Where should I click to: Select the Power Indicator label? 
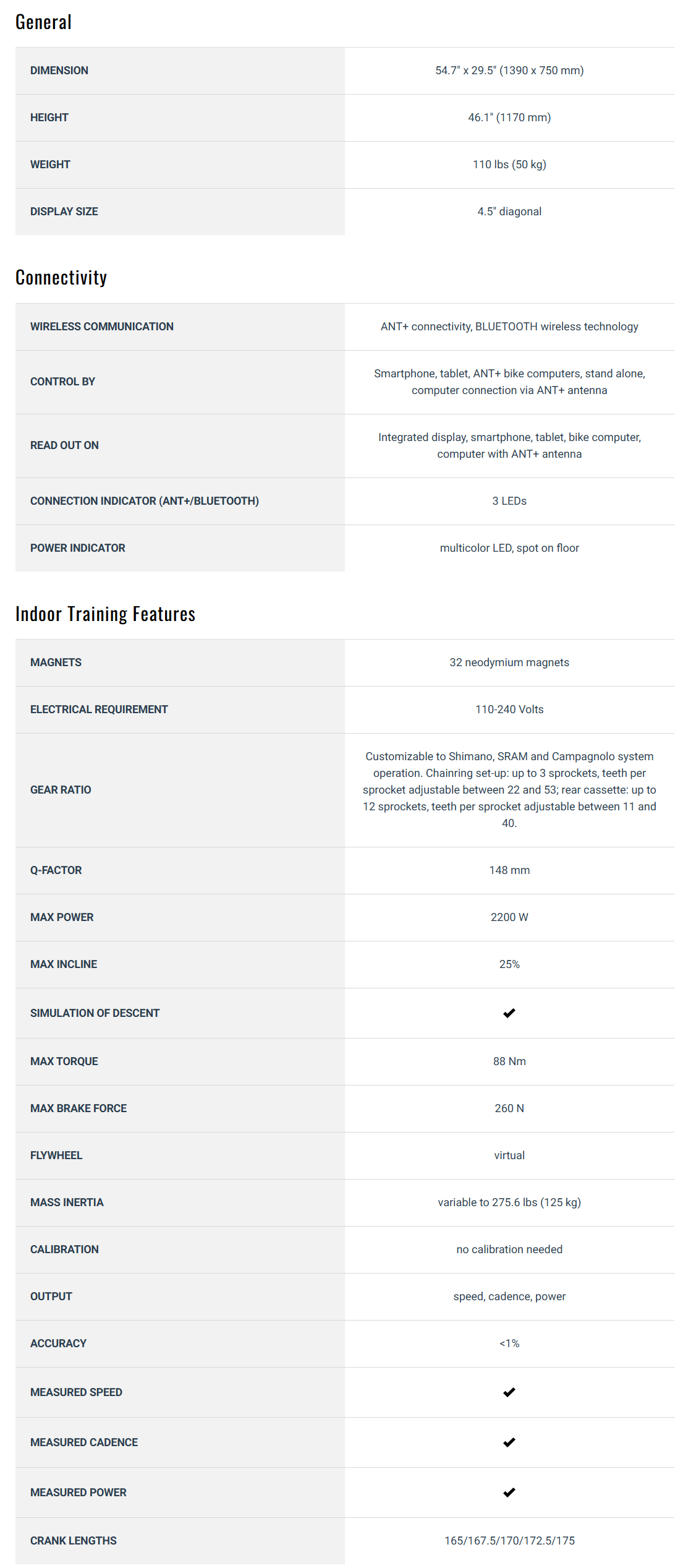pos(78,548)
